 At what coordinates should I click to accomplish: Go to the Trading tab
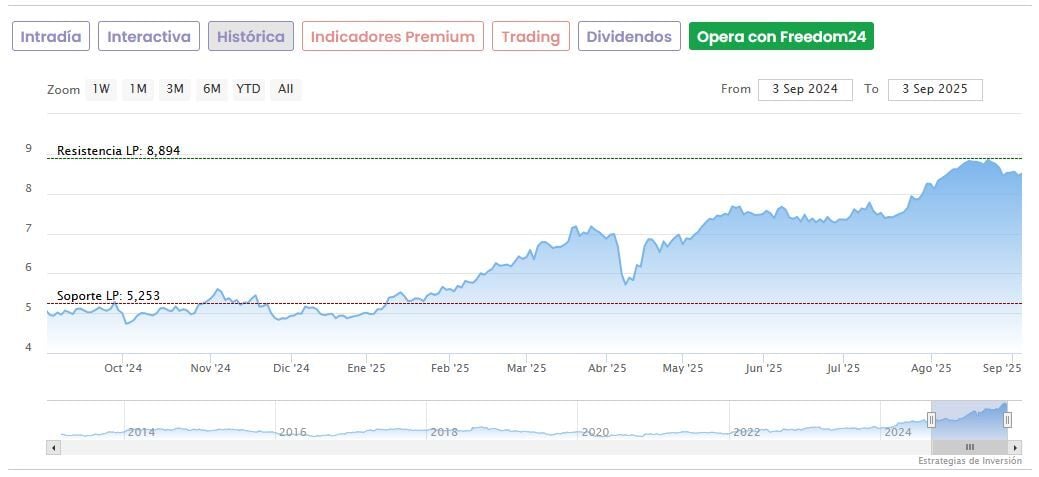click(531, 37)
